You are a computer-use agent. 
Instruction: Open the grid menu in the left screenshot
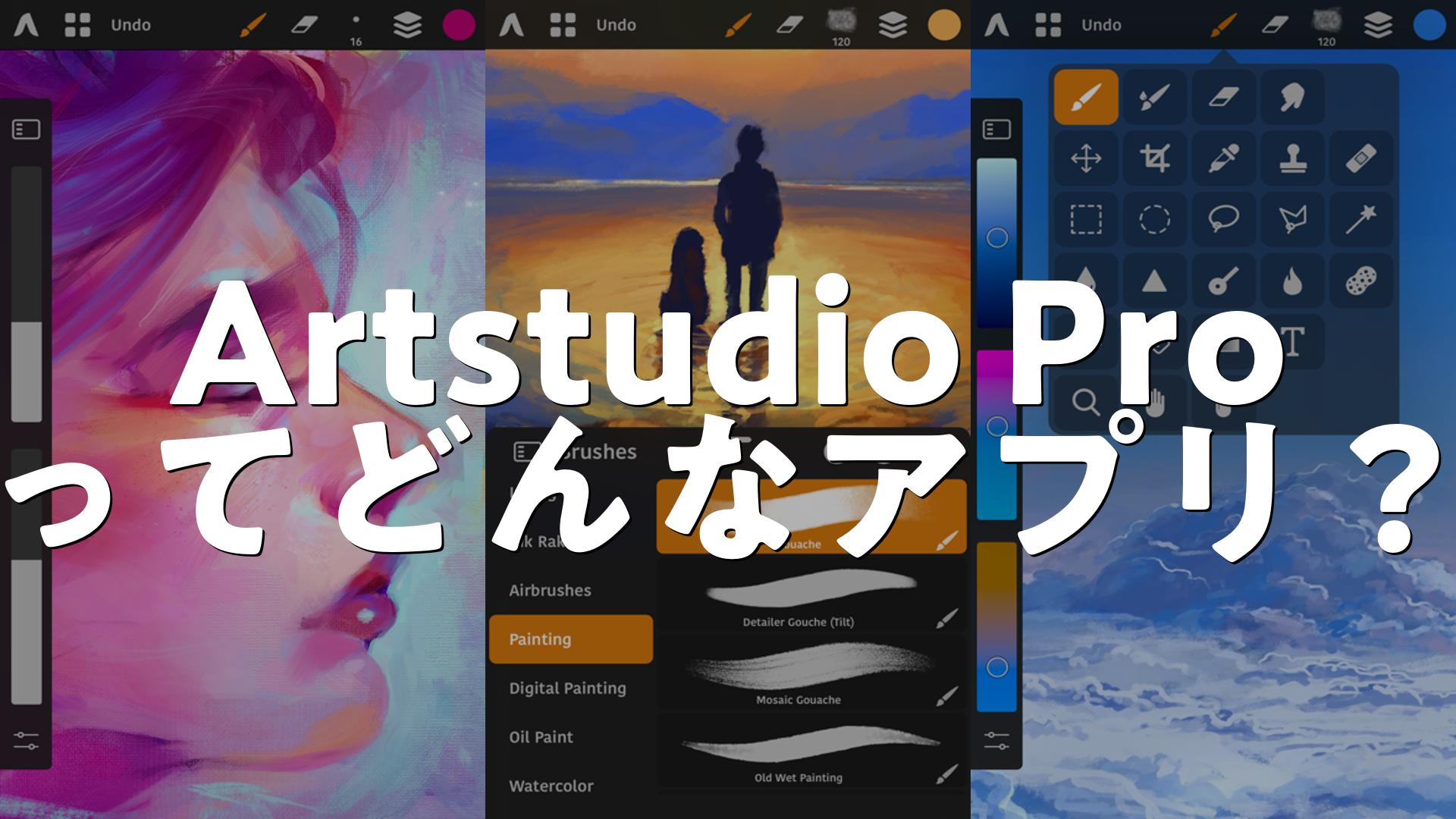pos(77,25)
